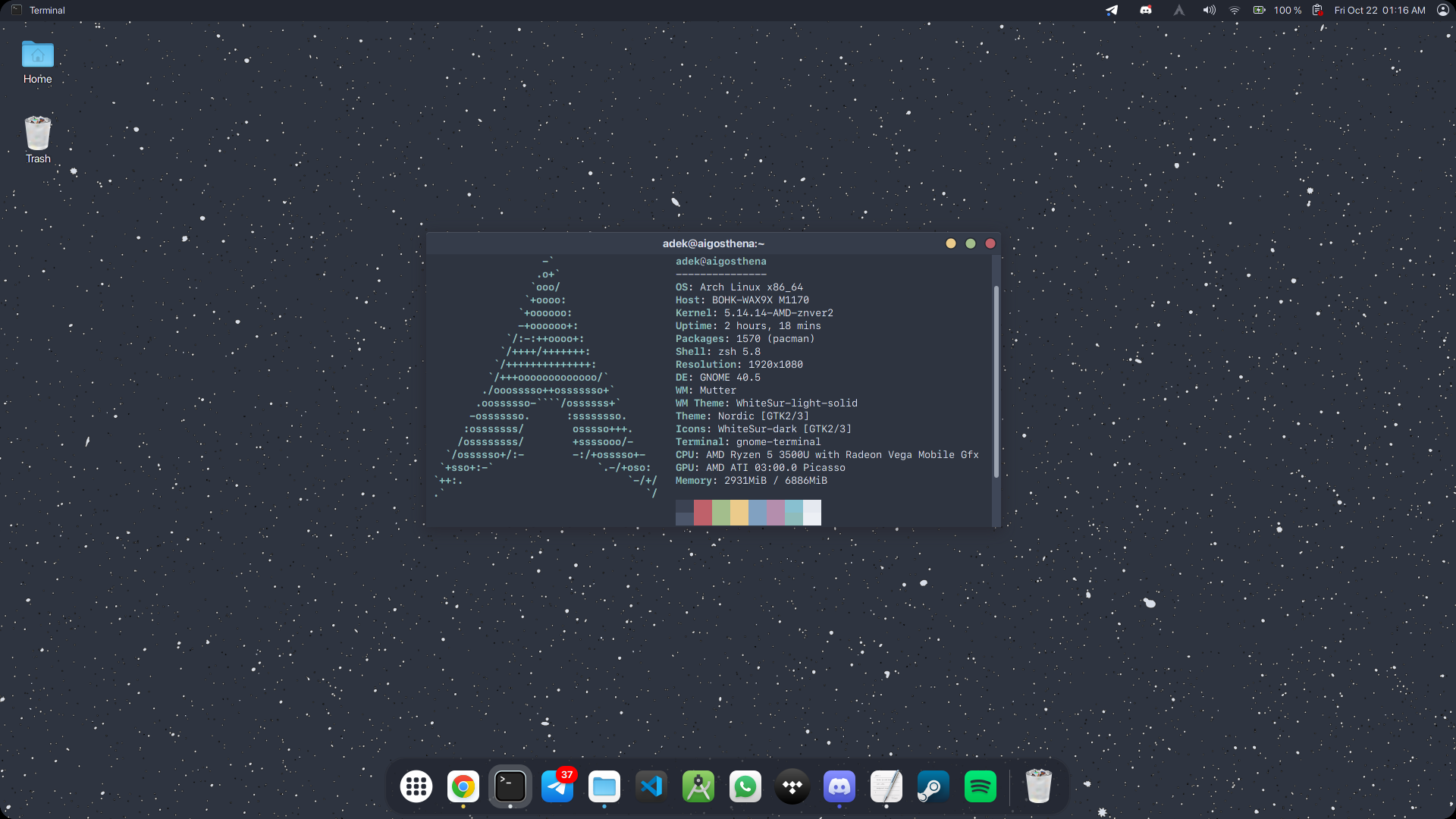Open the user account menu icon
The width and height of the screenshot is (1456, 819).
pos(1442,11)
